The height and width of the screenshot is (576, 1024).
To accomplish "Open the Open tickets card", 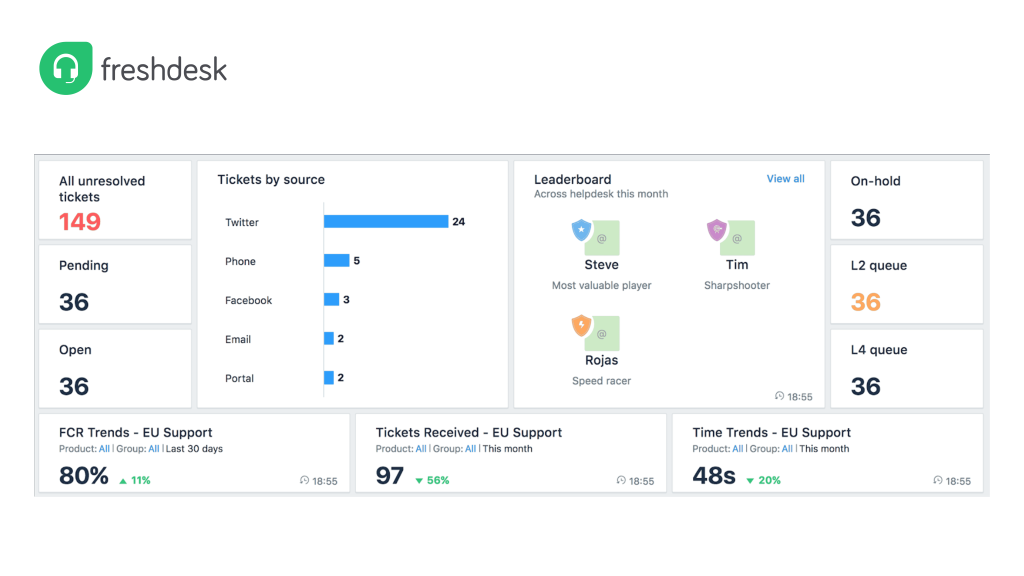I will pos(115,369).
